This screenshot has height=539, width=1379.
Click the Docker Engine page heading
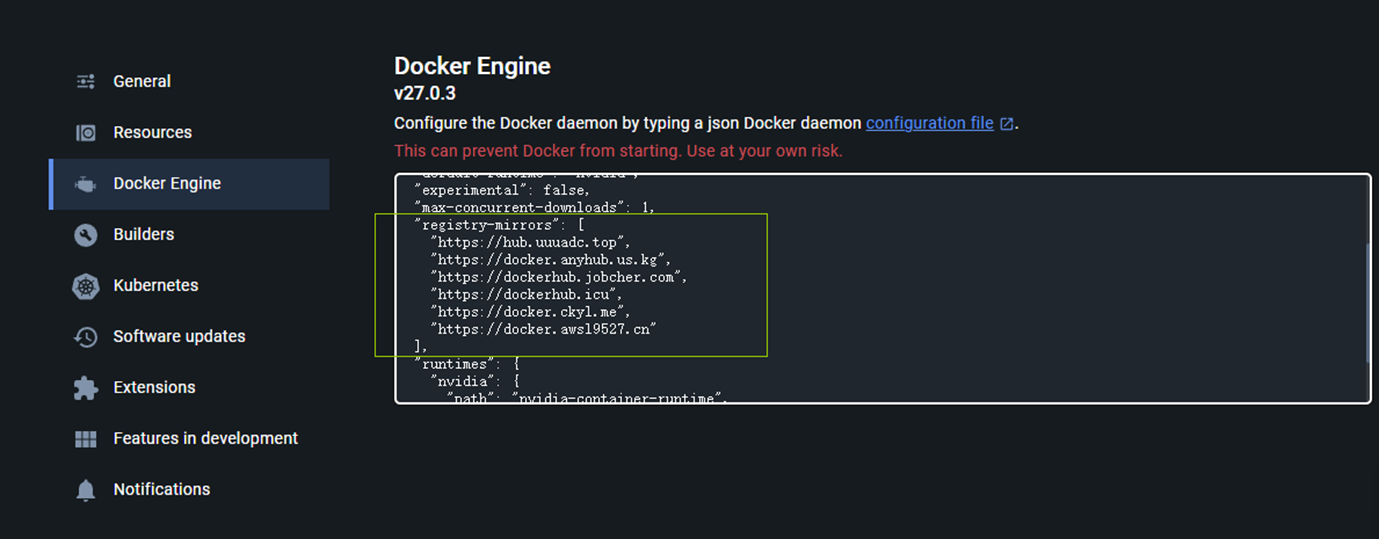click(472, 66)
